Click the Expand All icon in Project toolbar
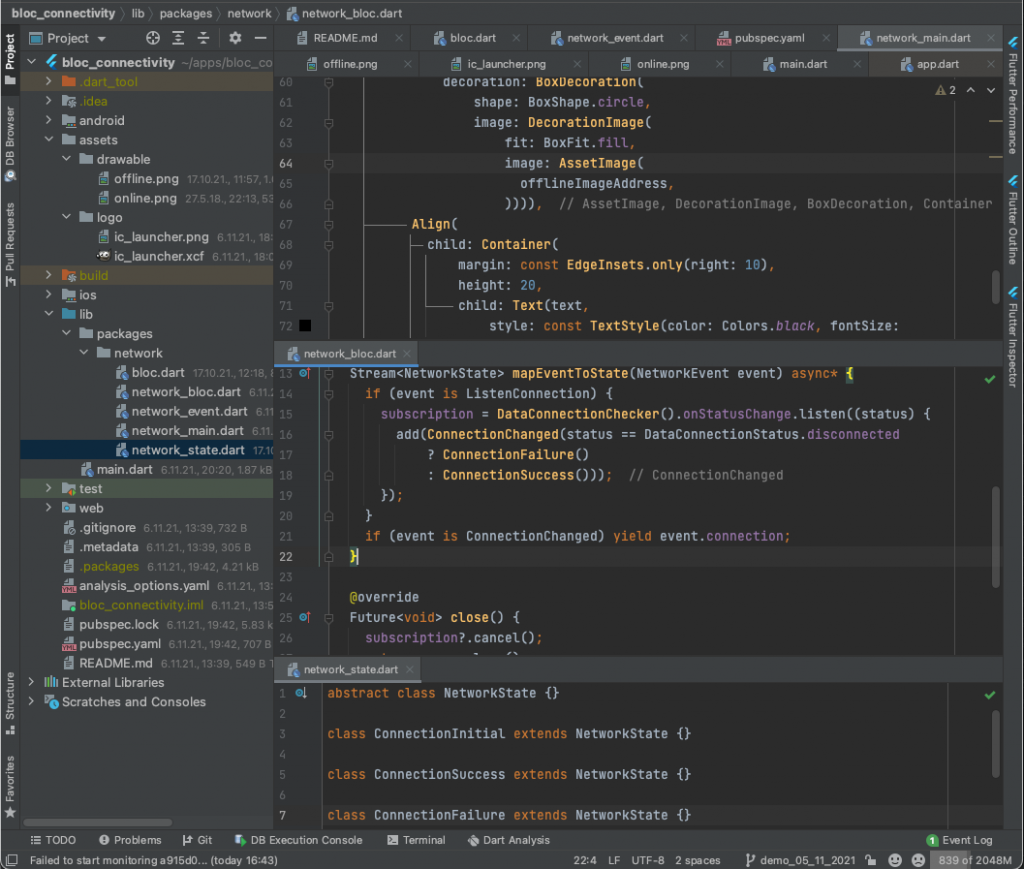The width and height of the screenshot is (1024, 869). [x=178, y=37]
